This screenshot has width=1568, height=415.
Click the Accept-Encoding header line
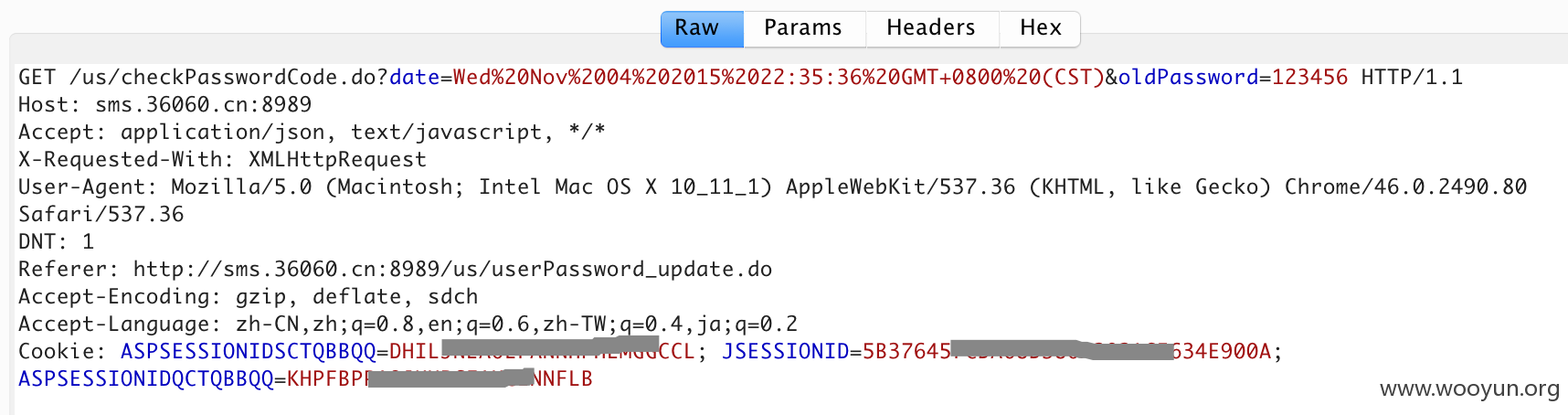coord(248,297)
